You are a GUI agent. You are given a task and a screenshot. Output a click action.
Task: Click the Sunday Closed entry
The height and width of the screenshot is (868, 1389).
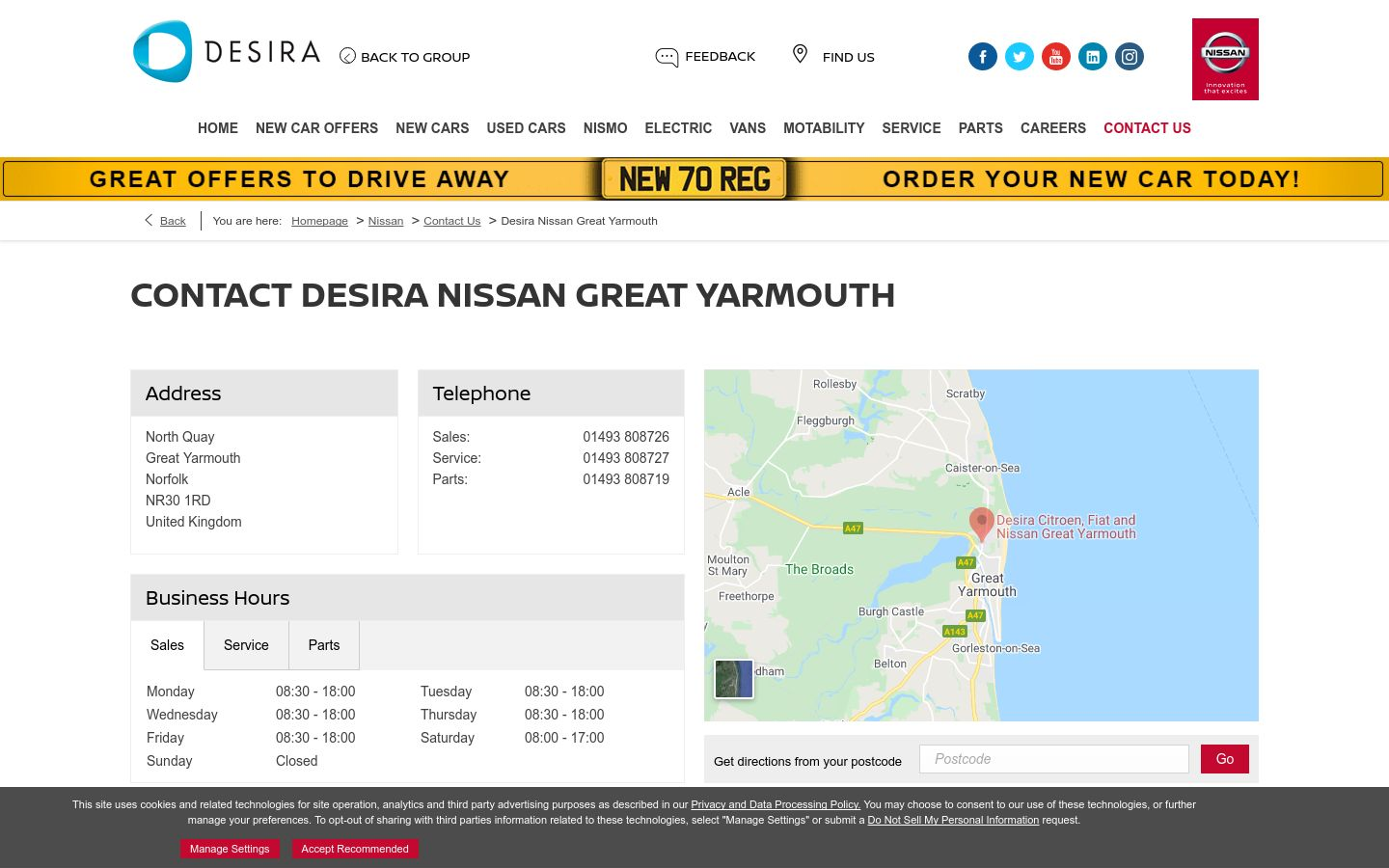click(297, 761)
